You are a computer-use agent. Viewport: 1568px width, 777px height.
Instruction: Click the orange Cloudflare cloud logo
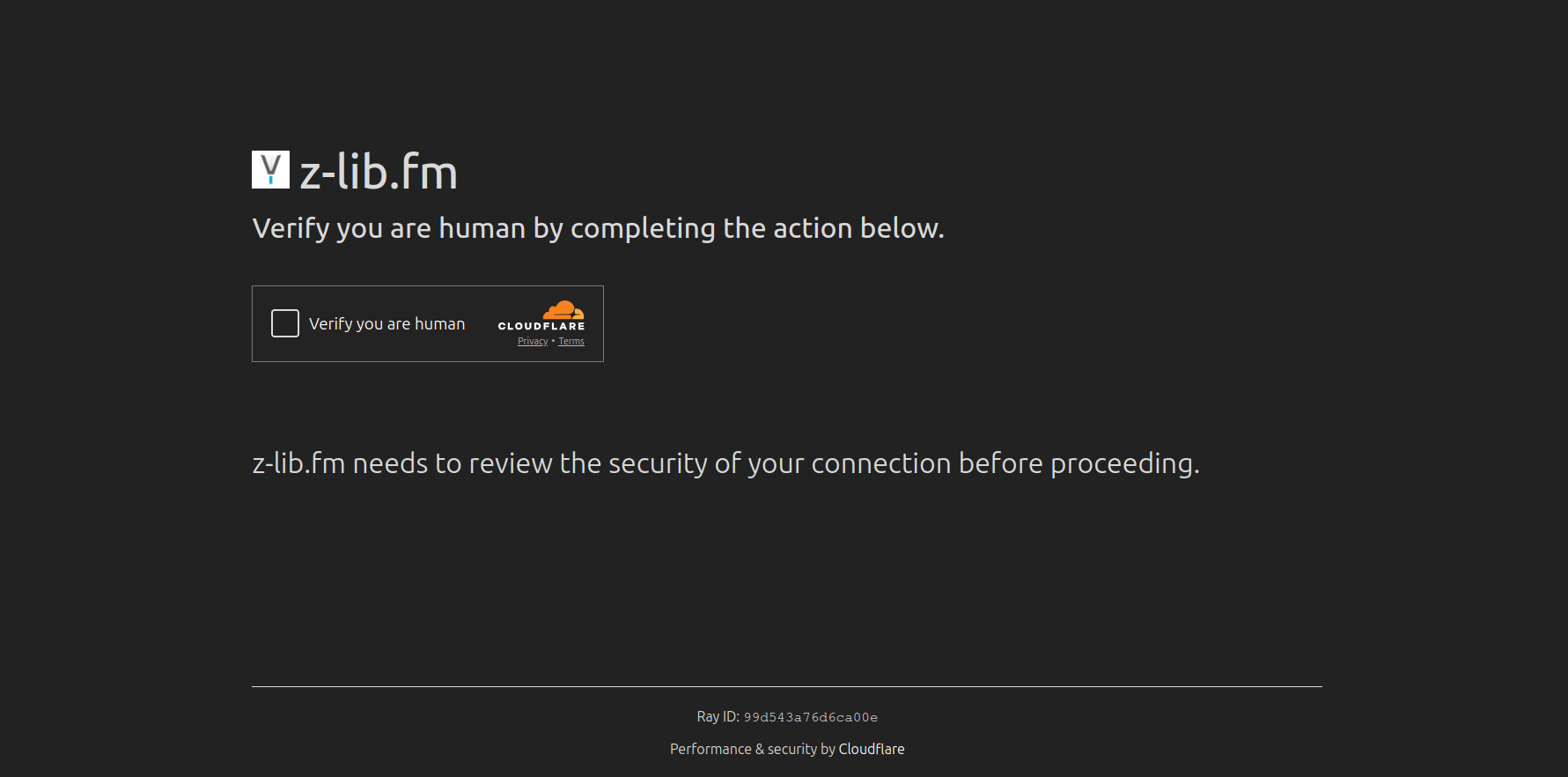click(563, 310)
